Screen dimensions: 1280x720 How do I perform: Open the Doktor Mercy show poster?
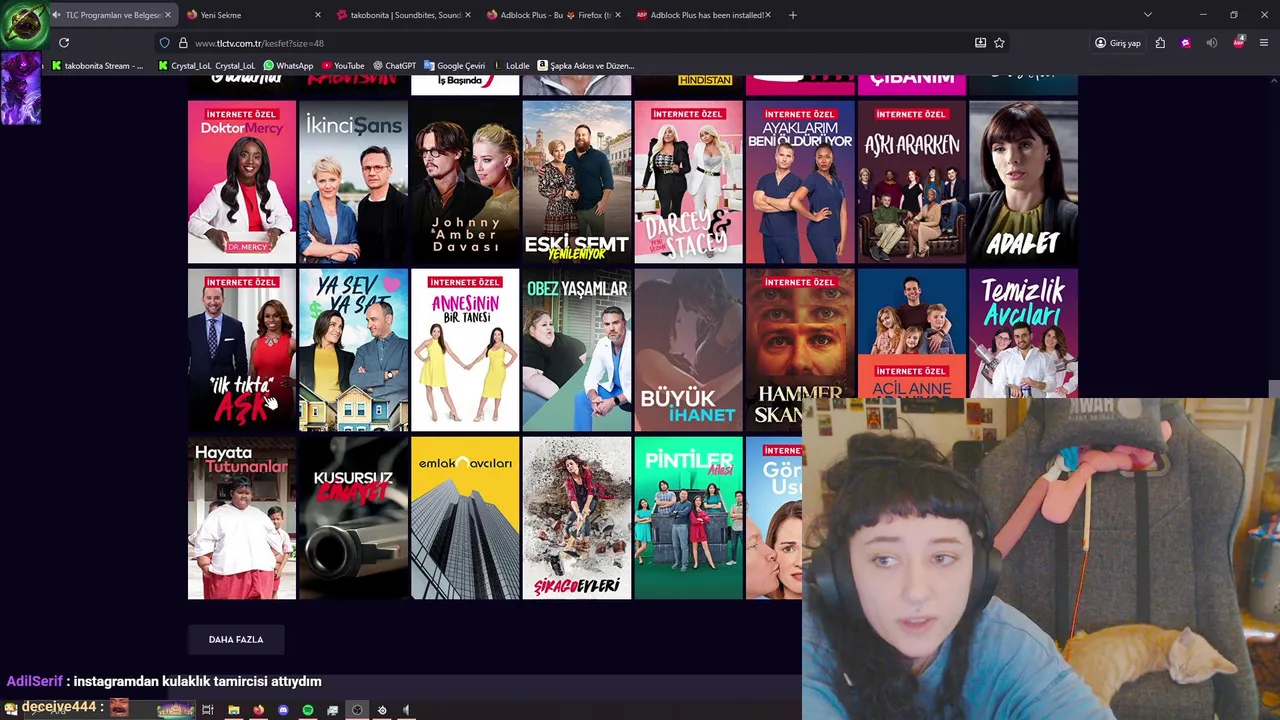[x=242, y=182]
